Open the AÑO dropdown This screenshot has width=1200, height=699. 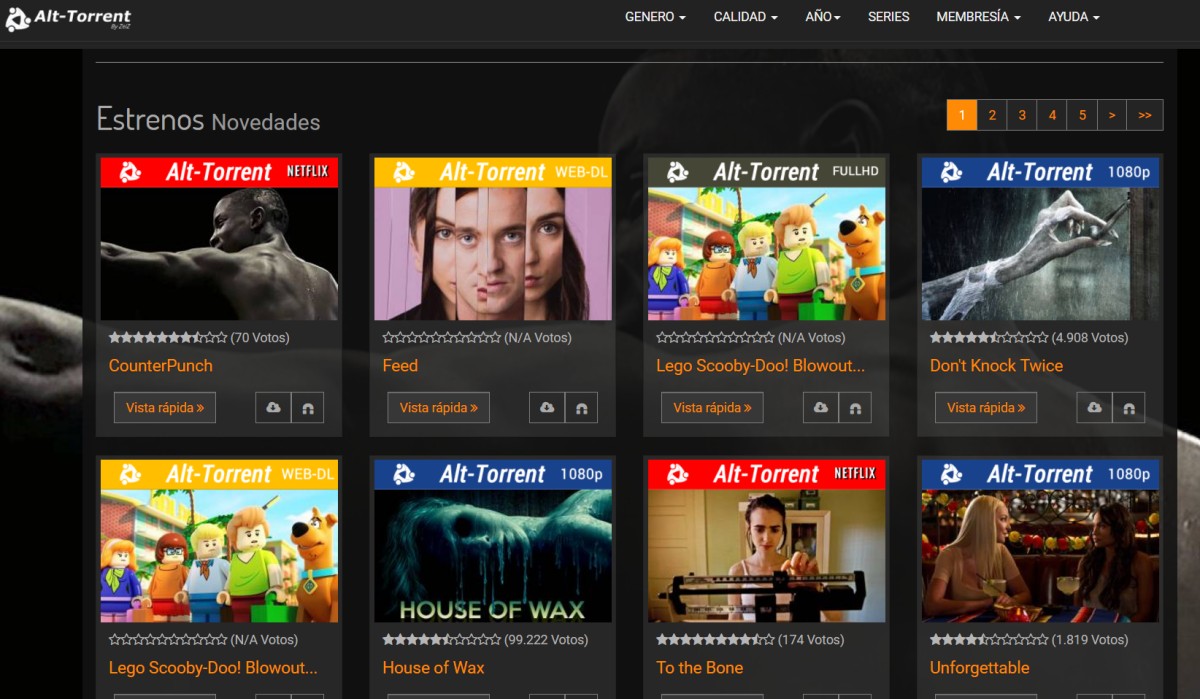click(x=822, y=17)
